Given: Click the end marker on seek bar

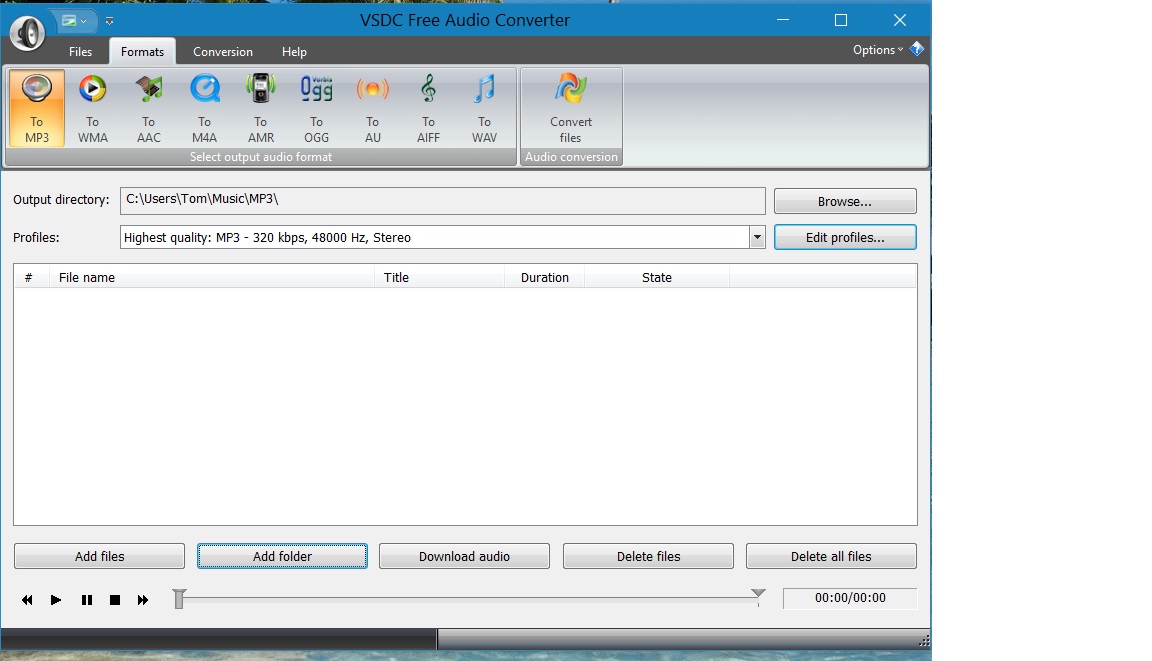Looking at the screenshot, I should (x=758, y=593).
